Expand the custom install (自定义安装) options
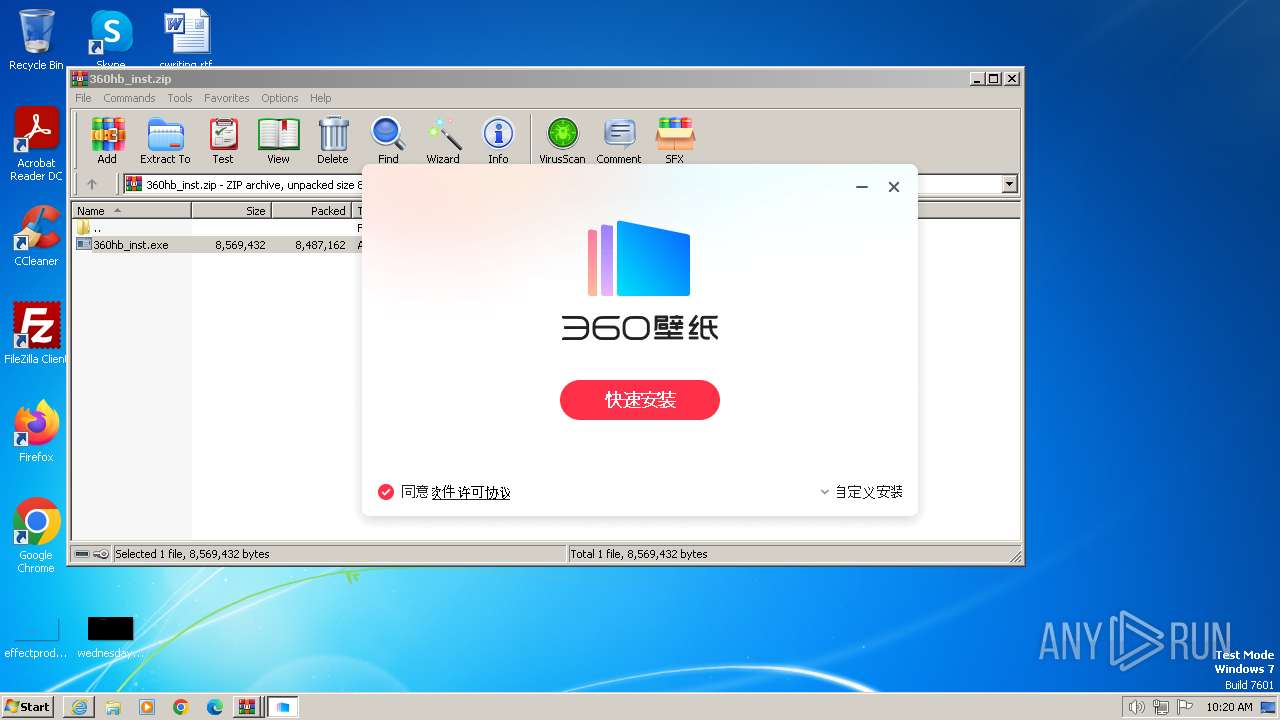 [x=861, y=492]
